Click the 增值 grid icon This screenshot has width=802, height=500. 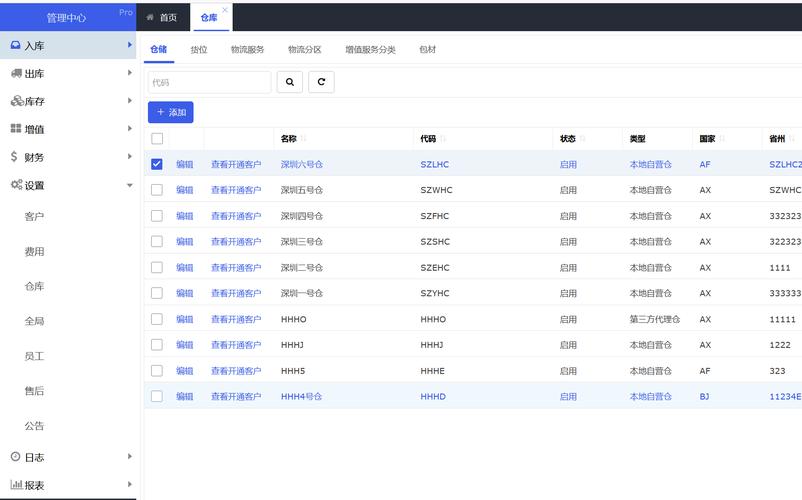point(16,128)
